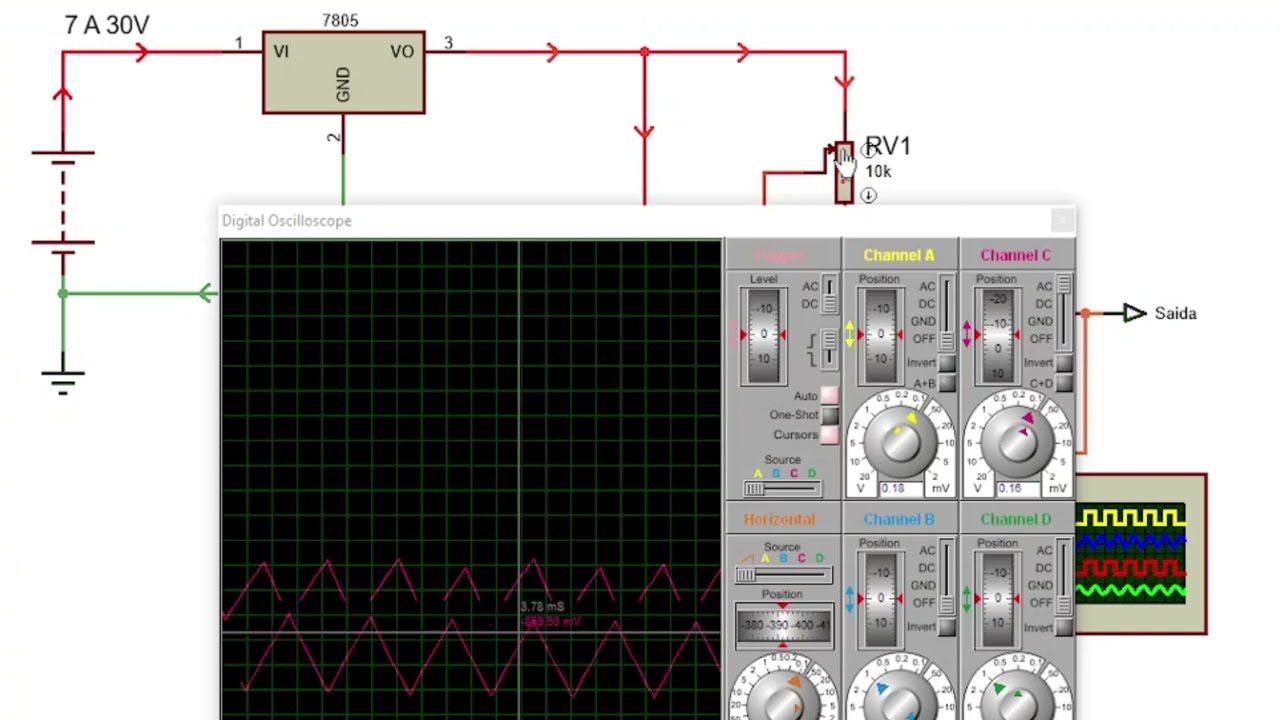
Task: Click Channel C coupling mode slider
Action: [1063, 313]
